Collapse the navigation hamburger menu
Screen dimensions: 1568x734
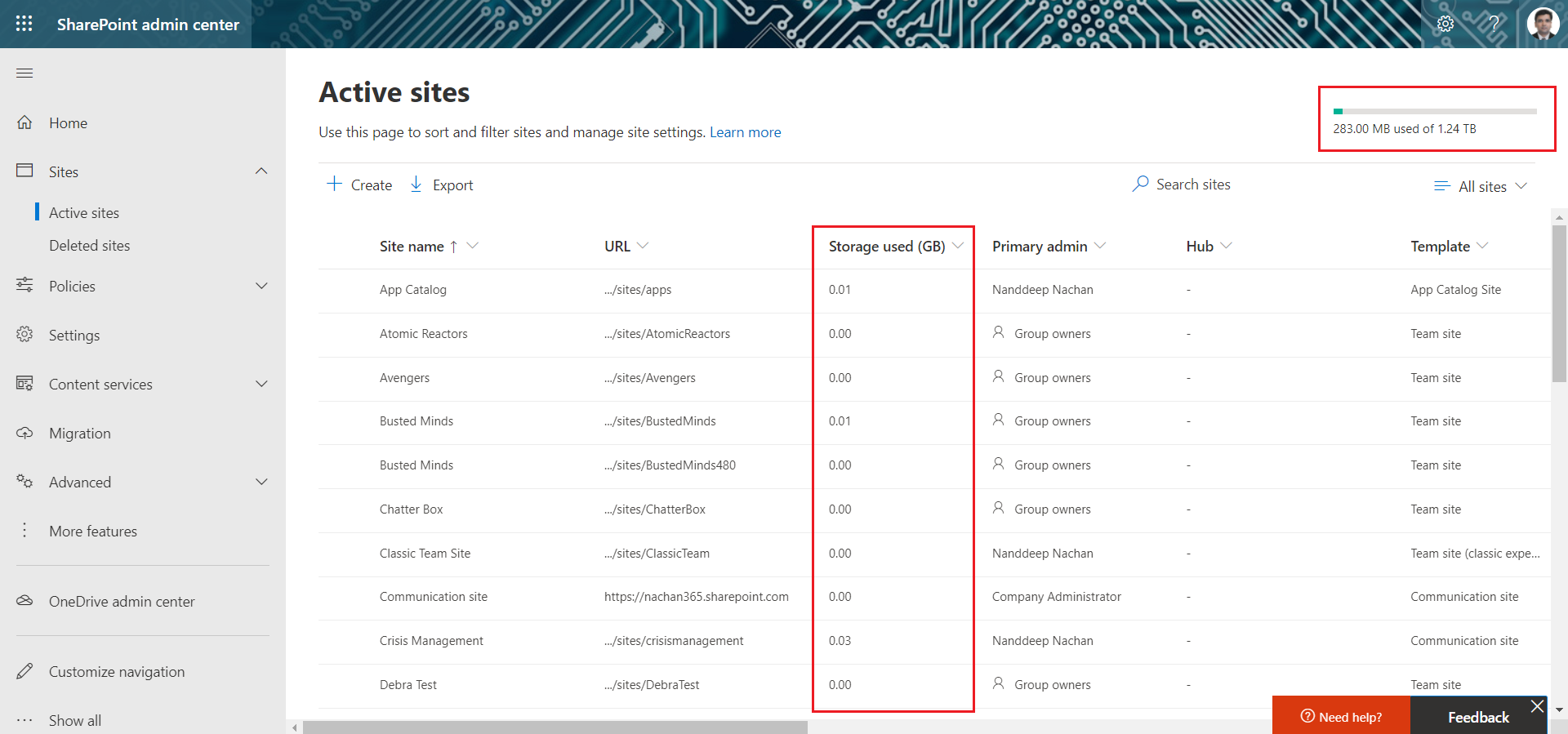click(x=24, y=73)
